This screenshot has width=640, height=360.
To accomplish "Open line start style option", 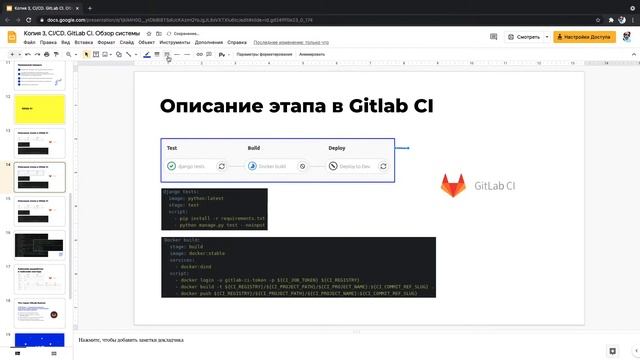I will (177, 54).
